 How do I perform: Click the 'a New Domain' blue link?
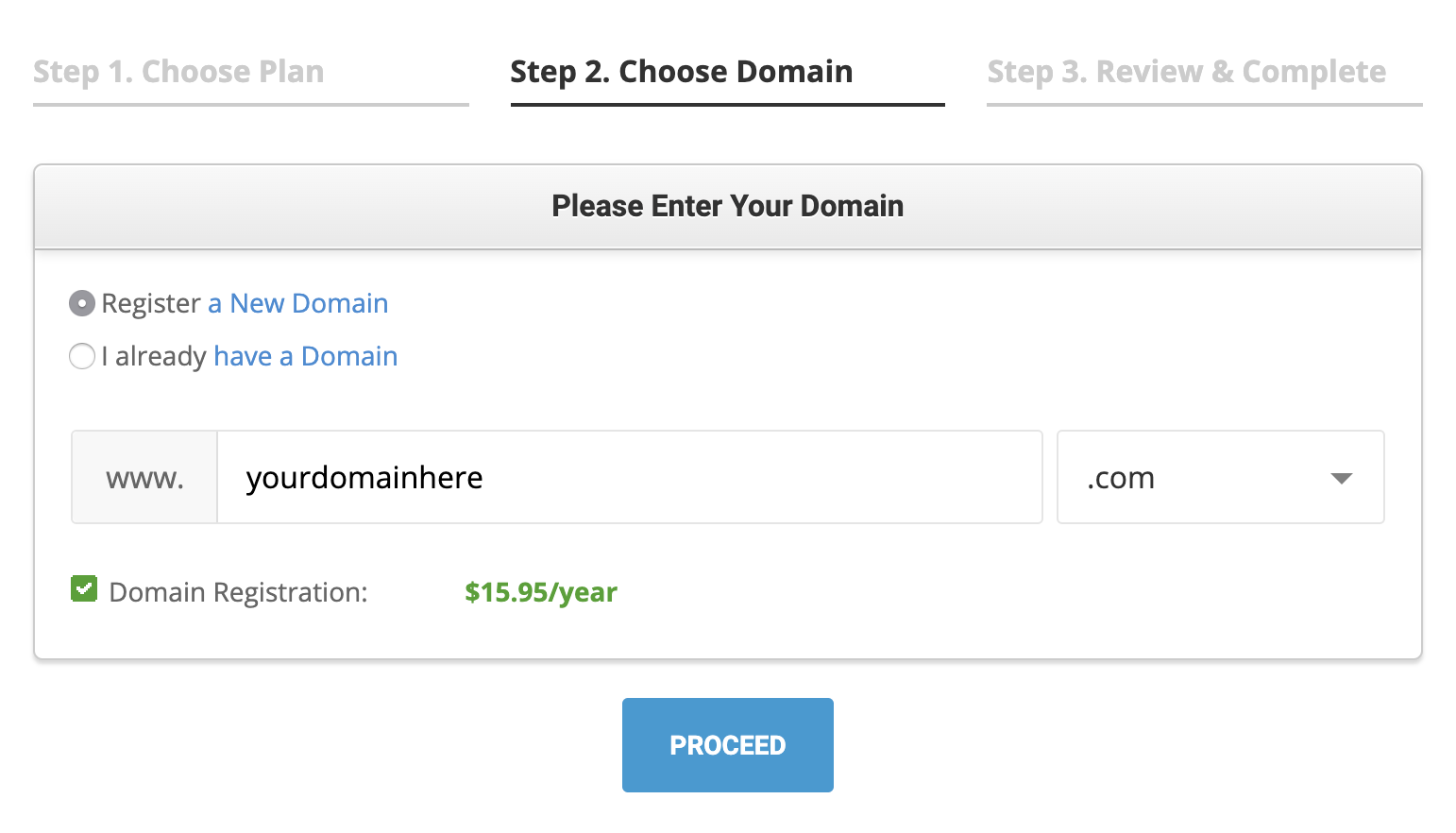298,303
